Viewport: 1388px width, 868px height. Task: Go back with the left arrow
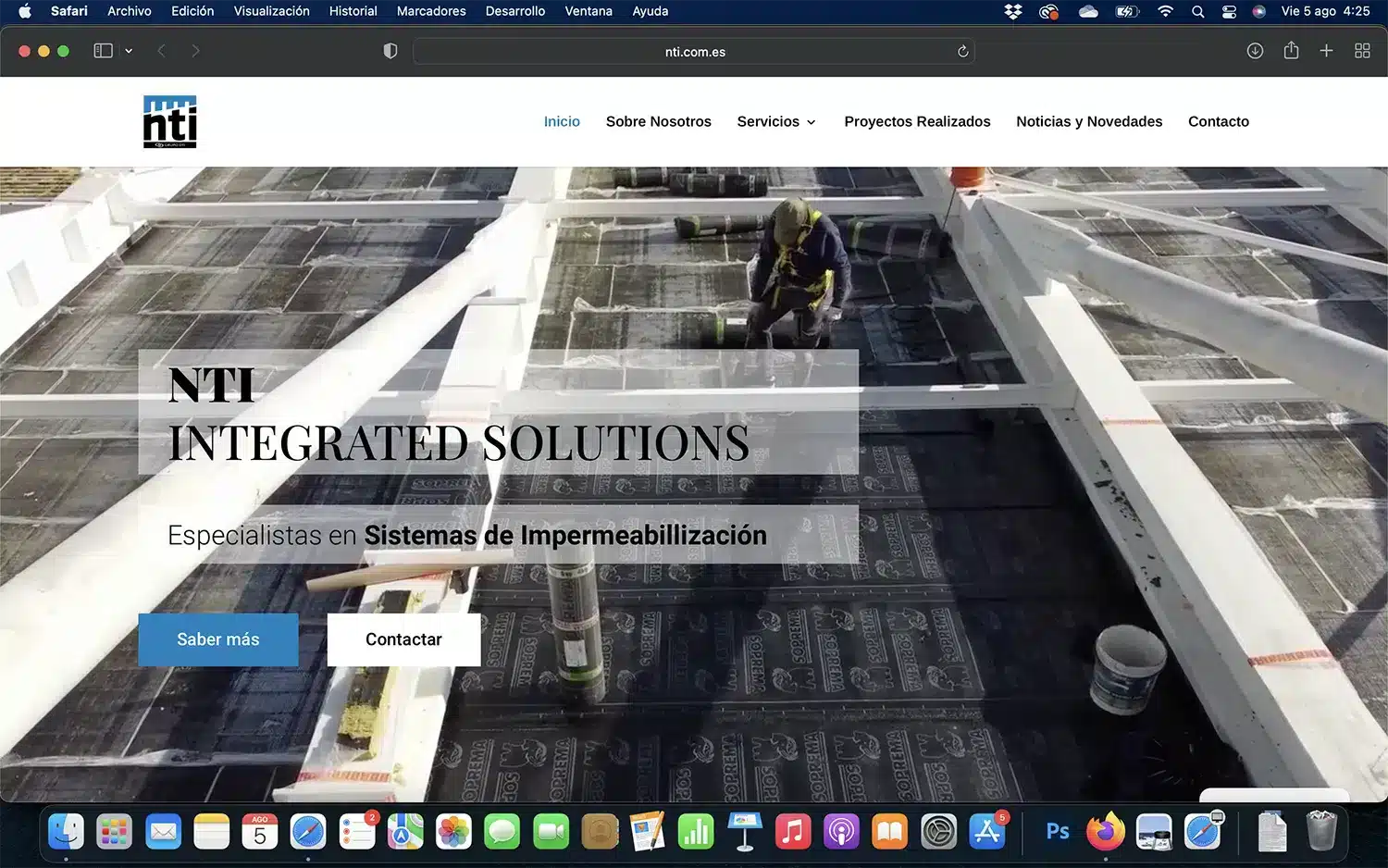click(162, 51)
